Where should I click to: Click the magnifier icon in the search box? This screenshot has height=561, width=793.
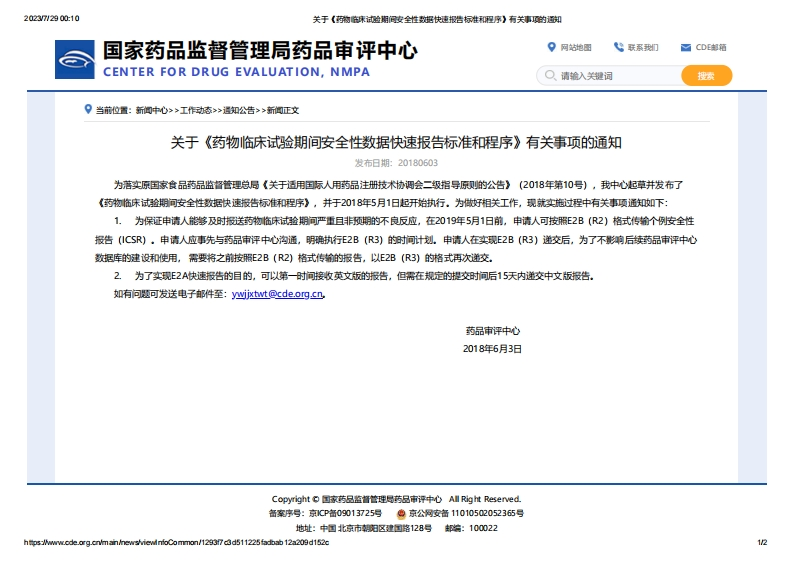pos(550,76)
